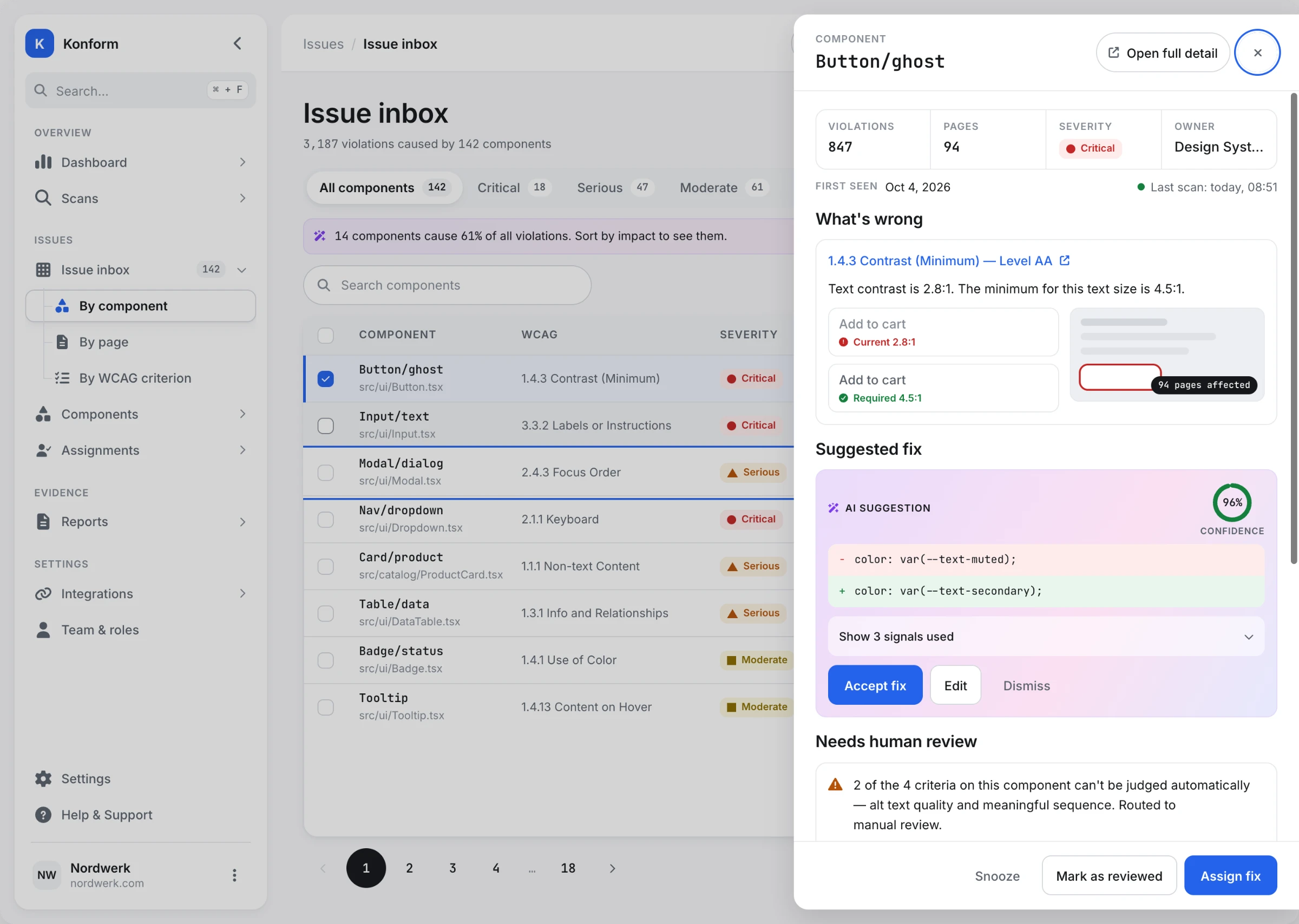Click the Reports file icon
1299x924 pixels.
(43, 522)
